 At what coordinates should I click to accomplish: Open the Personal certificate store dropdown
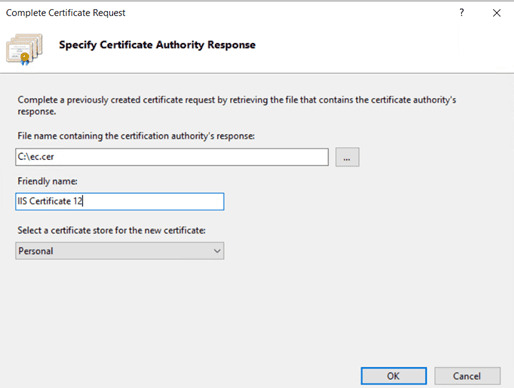click(x=120, y=251)
